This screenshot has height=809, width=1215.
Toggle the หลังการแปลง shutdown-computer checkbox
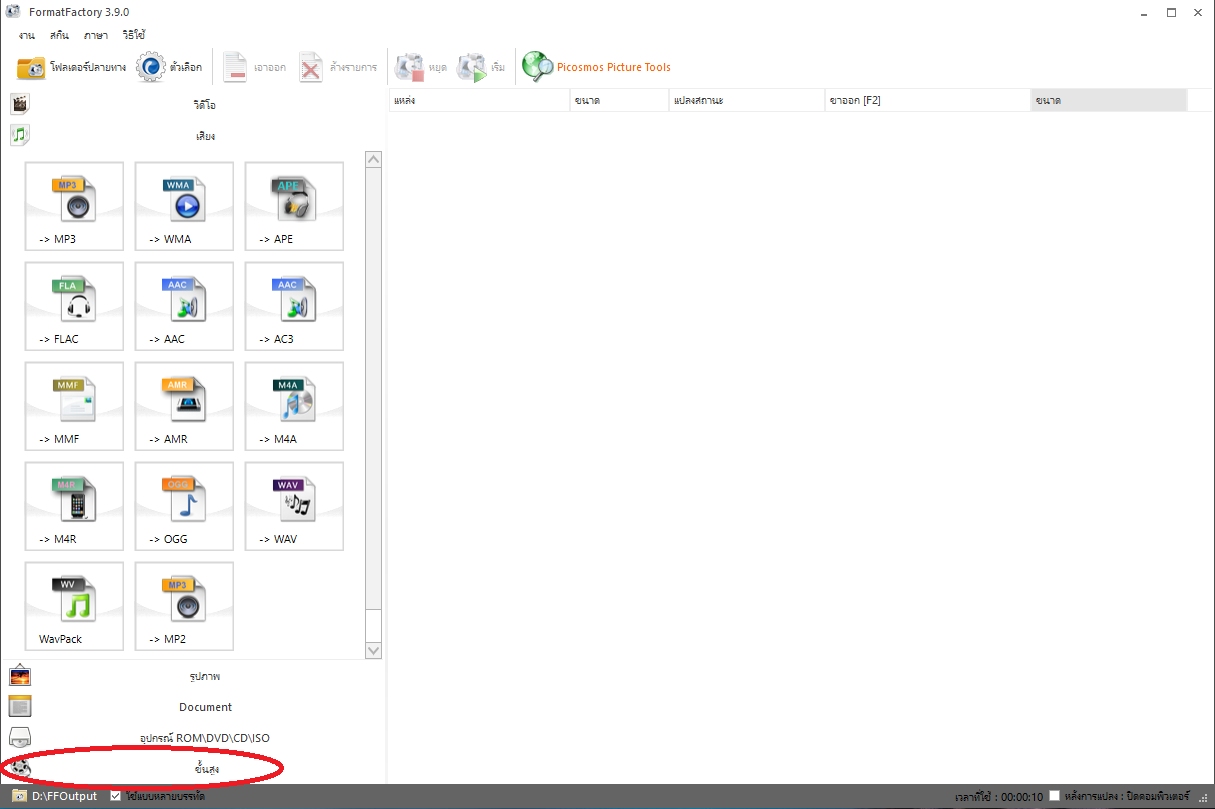[1054, 796]
